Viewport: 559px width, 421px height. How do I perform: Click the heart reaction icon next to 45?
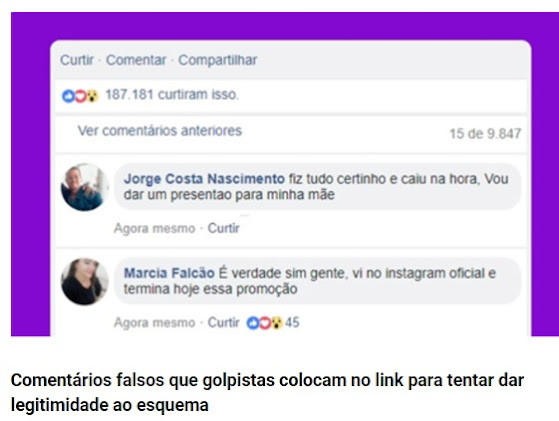(265, 323)
